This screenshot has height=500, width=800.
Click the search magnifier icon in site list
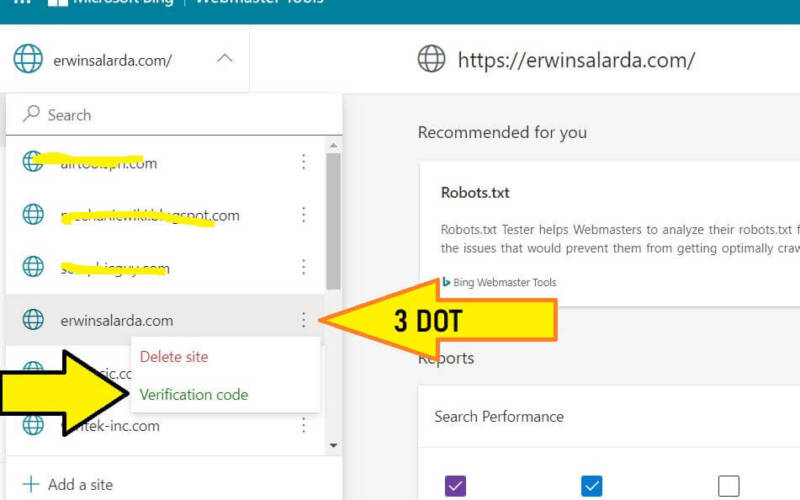coord(32,115)
